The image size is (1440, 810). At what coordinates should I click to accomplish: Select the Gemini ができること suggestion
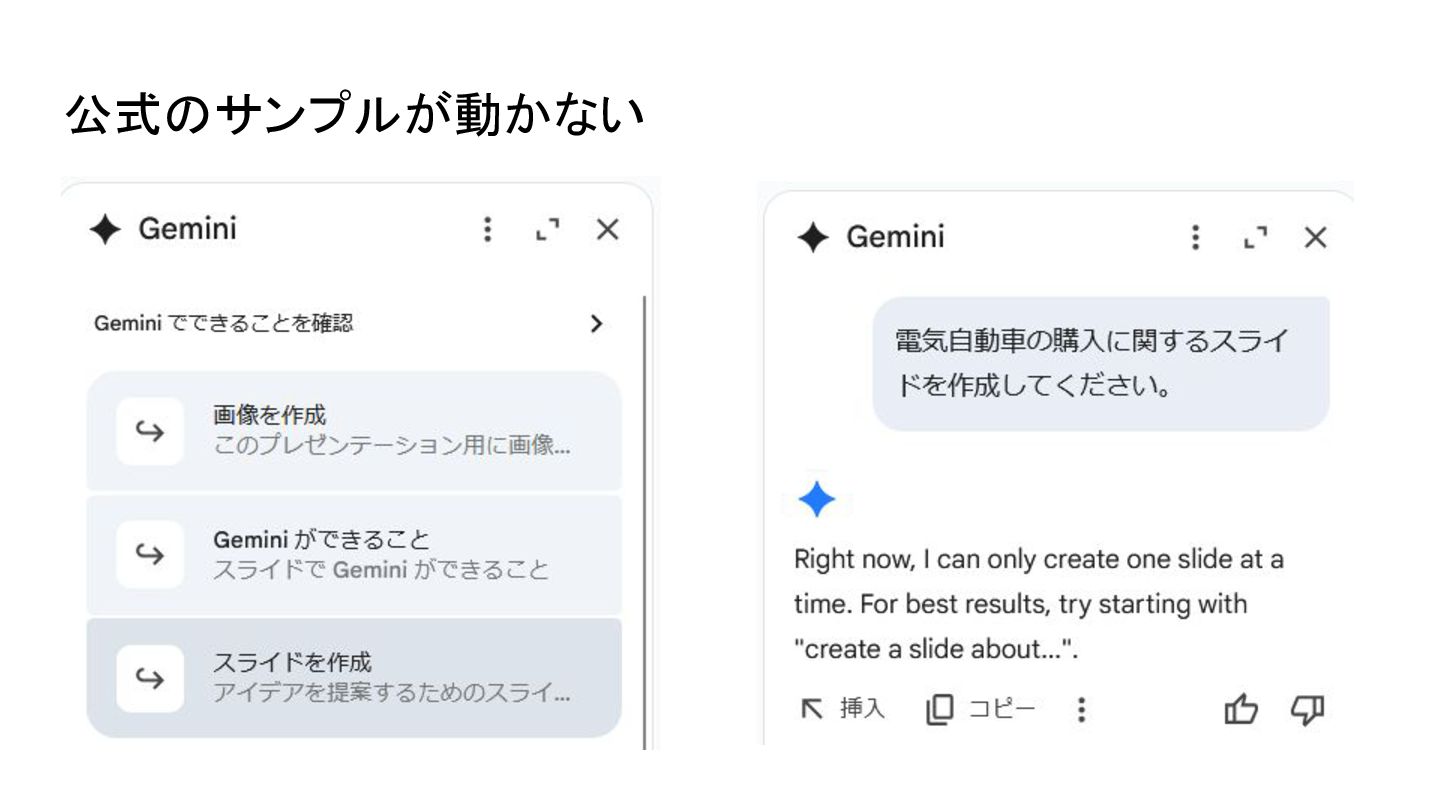point(390,554)
